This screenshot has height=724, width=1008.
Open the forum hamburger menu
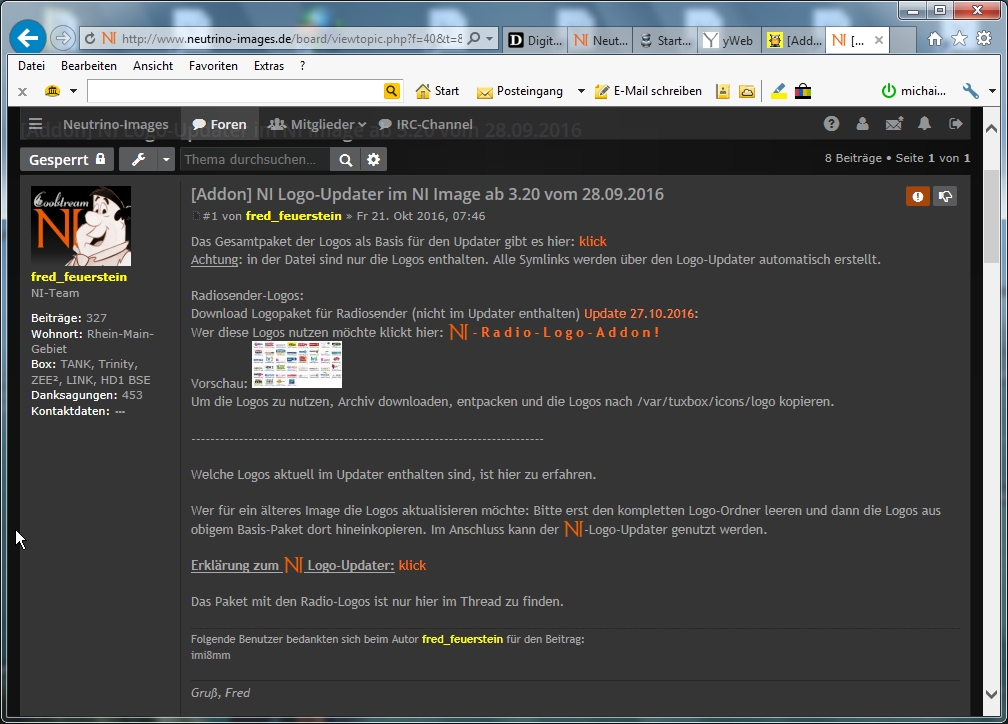click(x=36, y=125)
